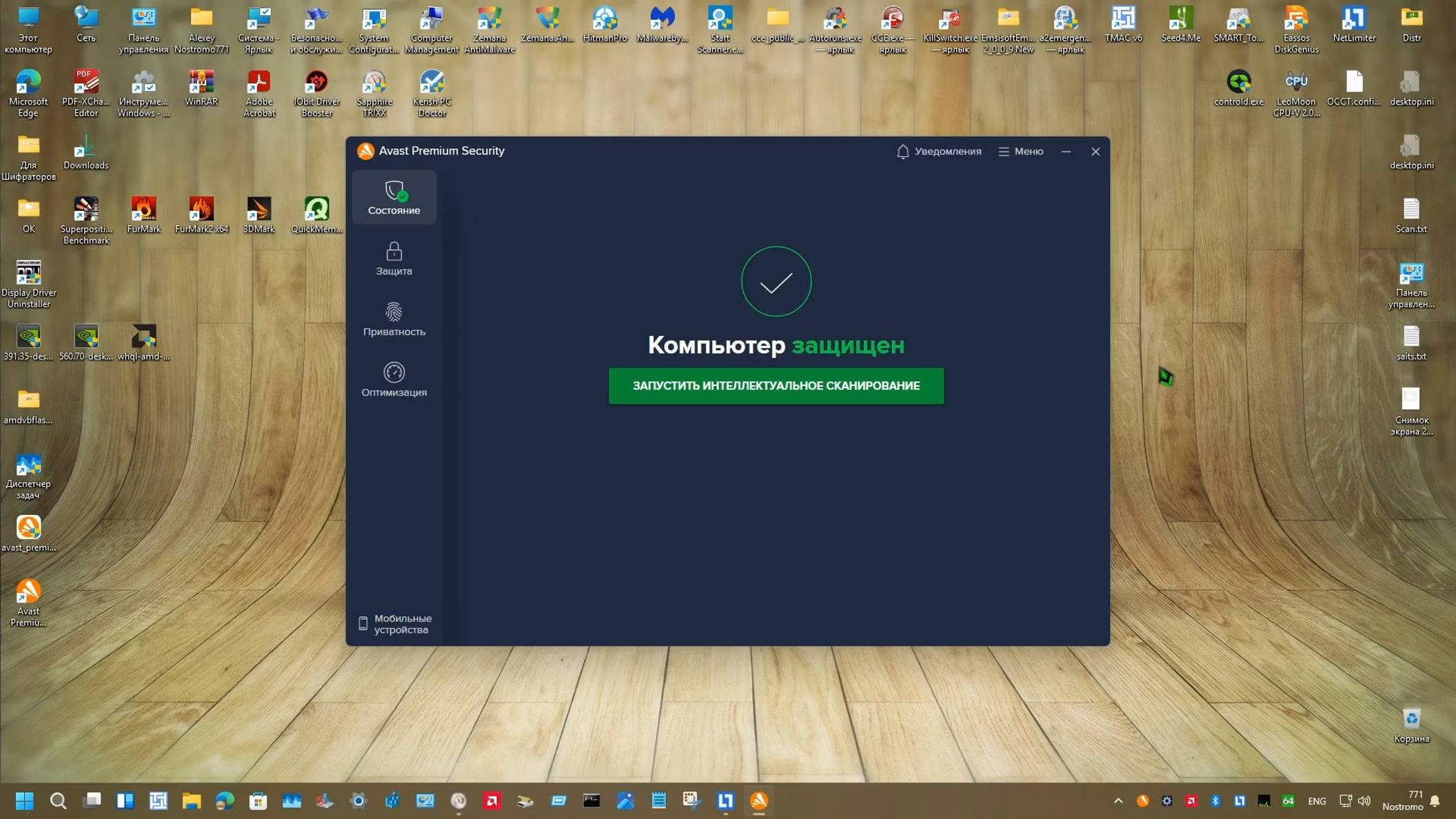1456x819 pixels.
Task: Select the Защита (Protection) shield icon
Action: pos(394,259)
